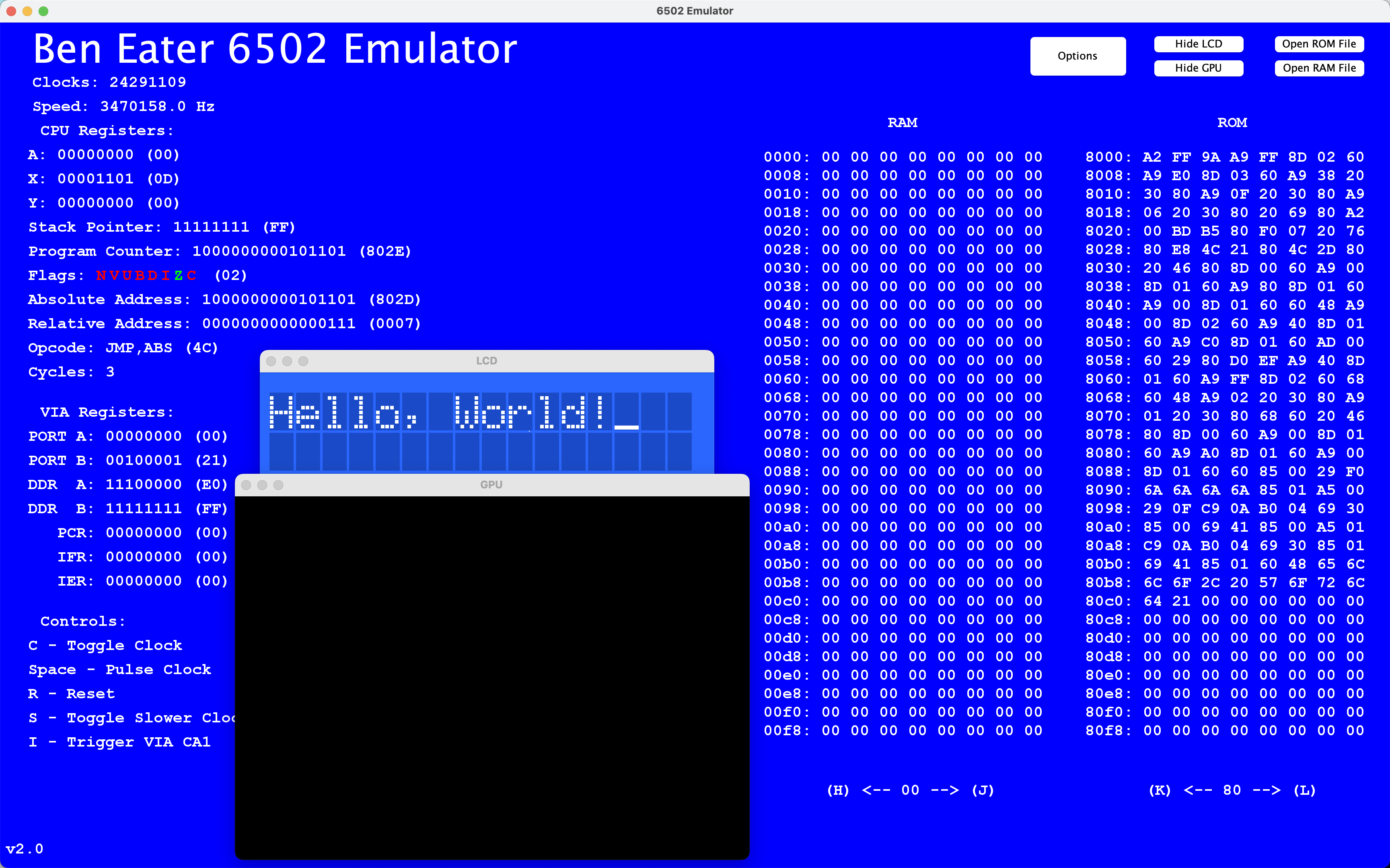The image size is (1390, 868).
Task: Minimize the GPU window
Action: [262, 485]
